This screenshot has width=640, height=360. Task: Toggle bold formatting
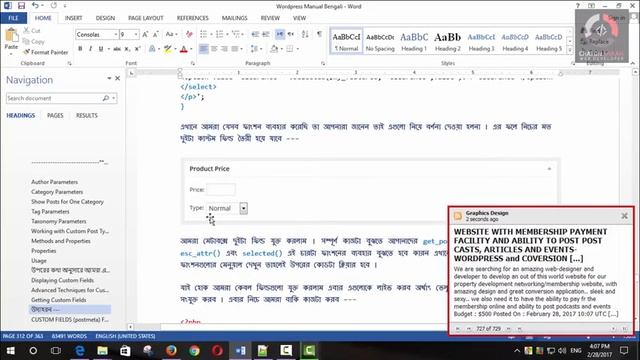tap(80, 49)
